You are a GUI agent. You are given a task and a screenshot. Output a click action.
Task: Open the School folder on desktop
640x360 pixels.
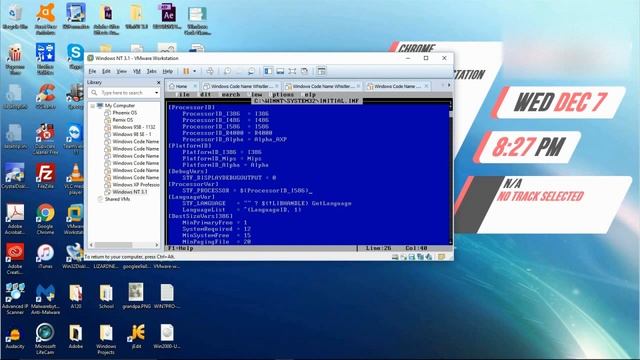tap(106, 296)
